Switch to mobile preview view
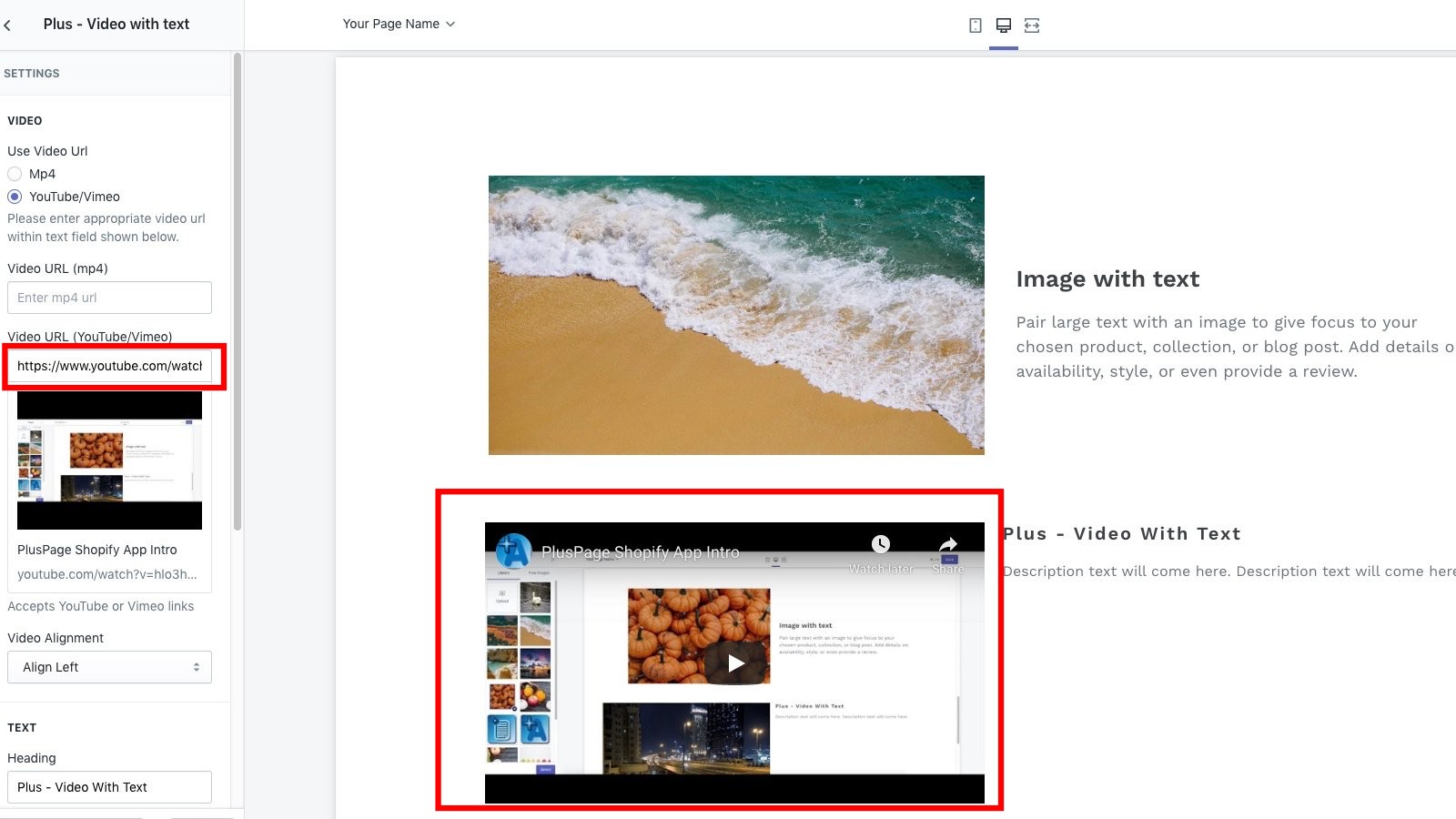The image size is (1456, 819). click(975, 25)
